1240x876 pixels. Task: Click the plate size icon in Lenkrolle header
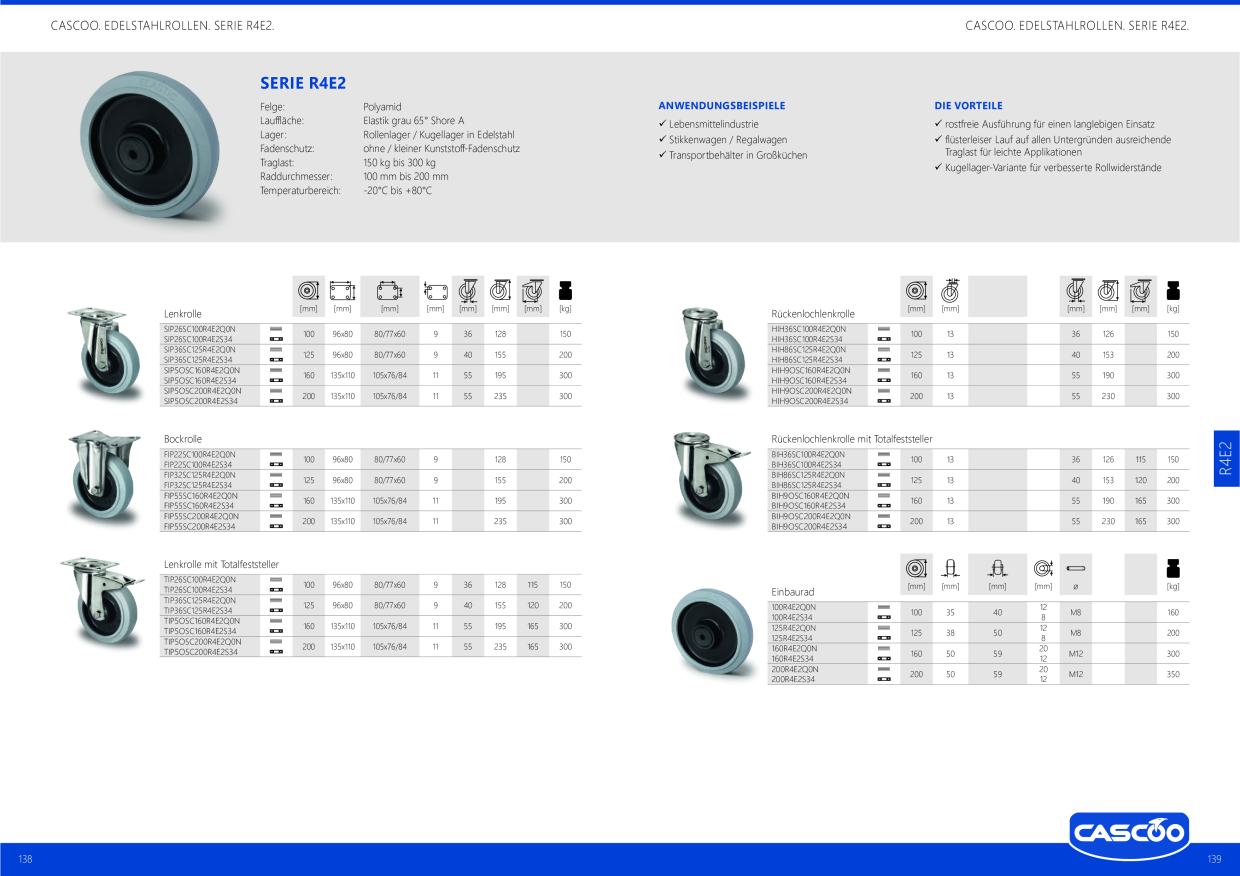tap(342, 291)
